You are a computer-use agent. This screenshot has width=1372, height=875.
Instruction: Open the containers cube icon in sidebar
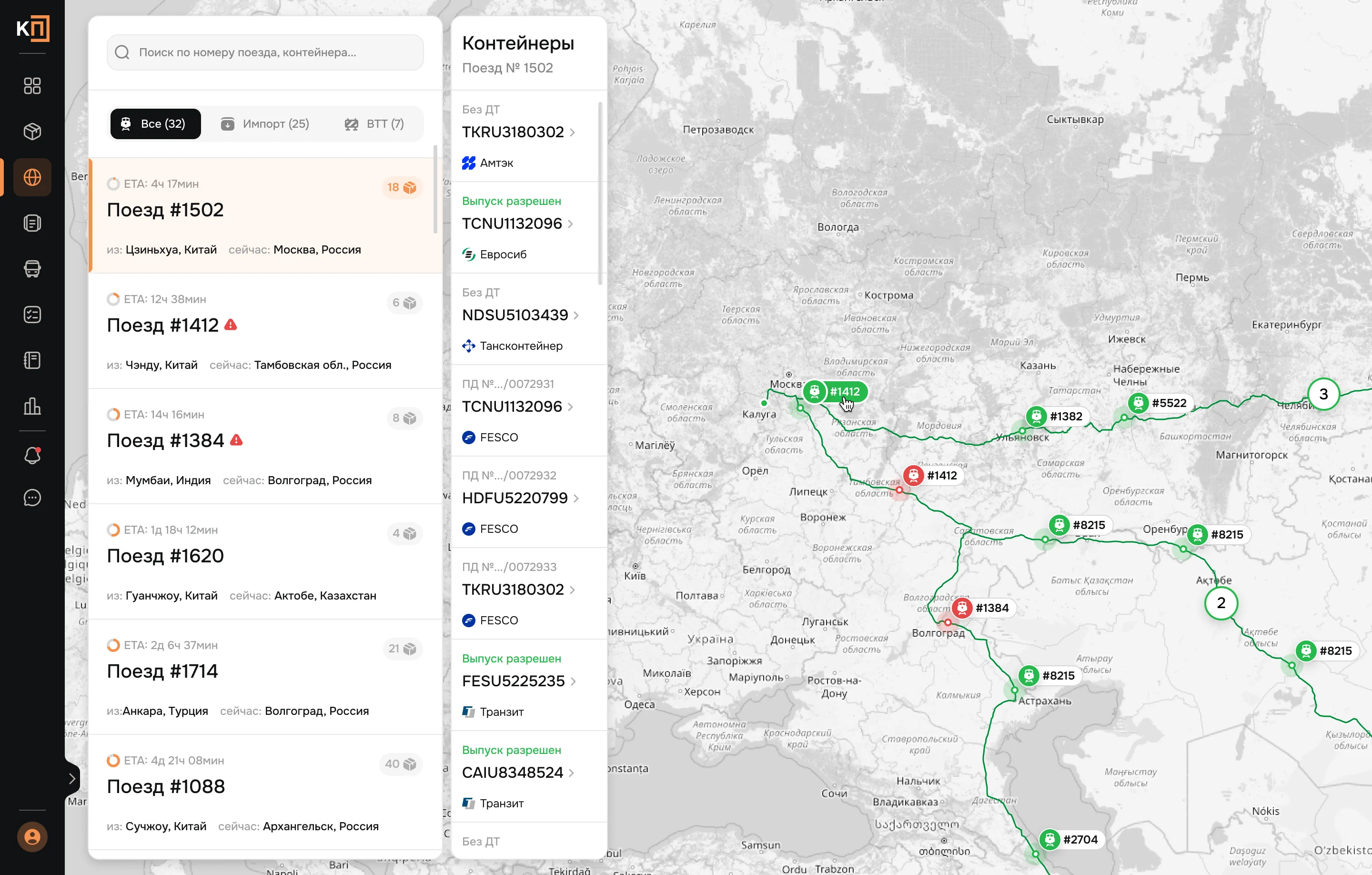point(32,132)
